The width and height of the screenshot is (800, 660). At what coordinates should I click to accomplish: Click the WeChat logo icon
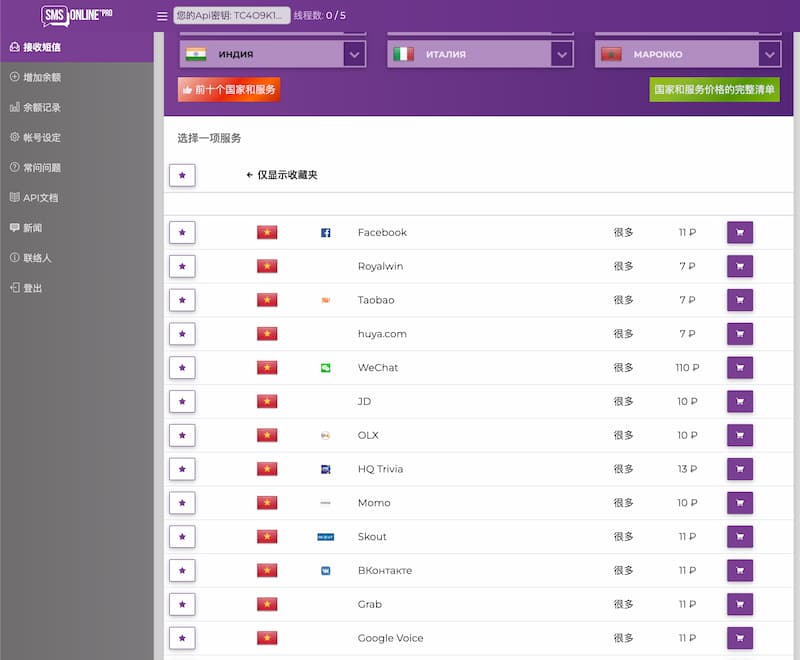(326, 368)
